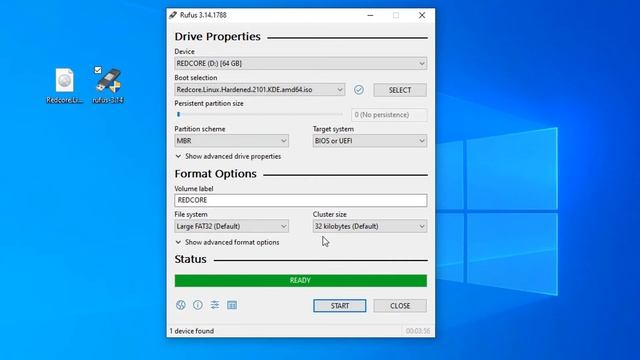This screenshot has height=360, width=640.
Task: Click the ISO checksum checkmark icon
Action: point(359,90)
